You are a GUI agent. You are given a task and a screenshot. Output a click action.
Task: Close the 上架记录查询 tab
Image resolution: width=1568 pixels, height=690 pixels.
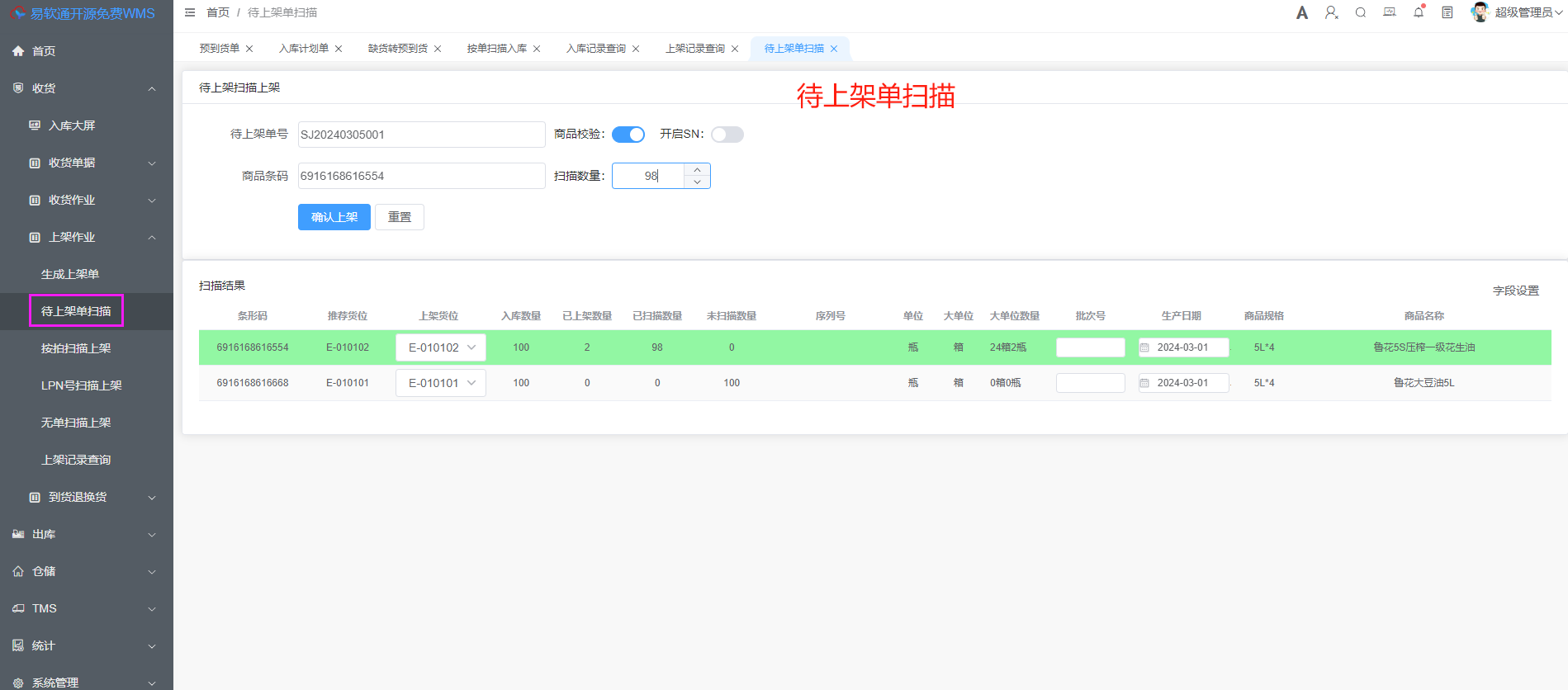(x=735, y=49)
